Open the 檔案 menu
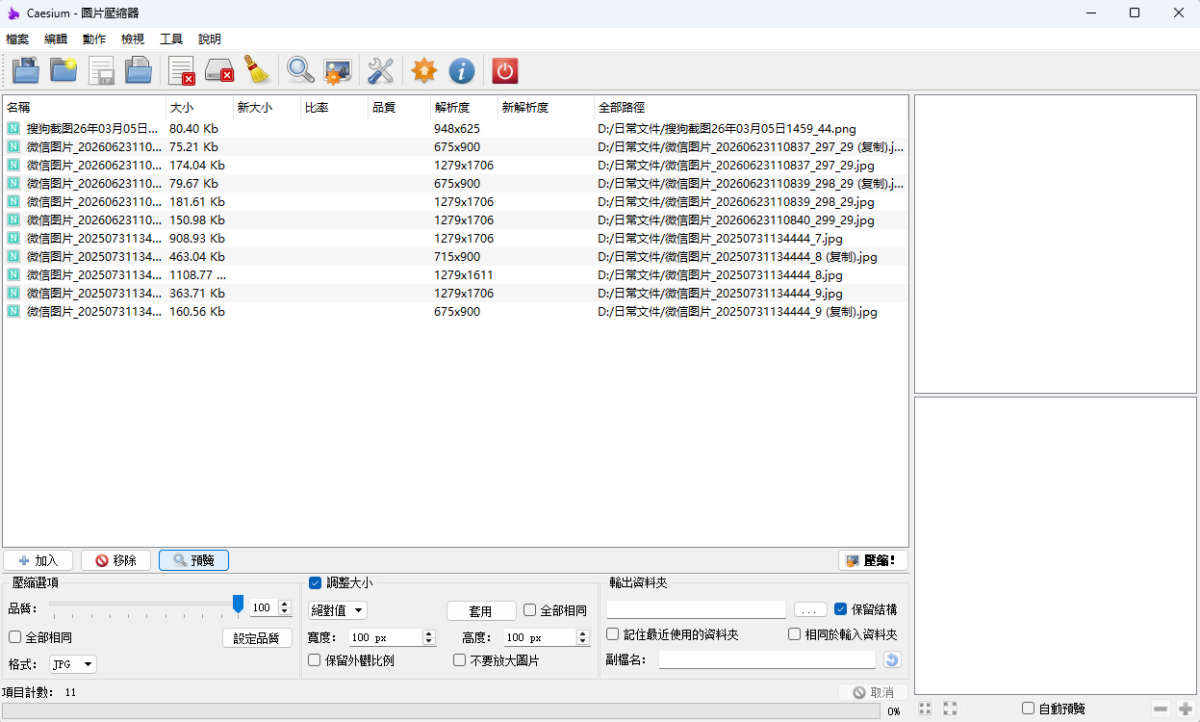 (17, 39)
